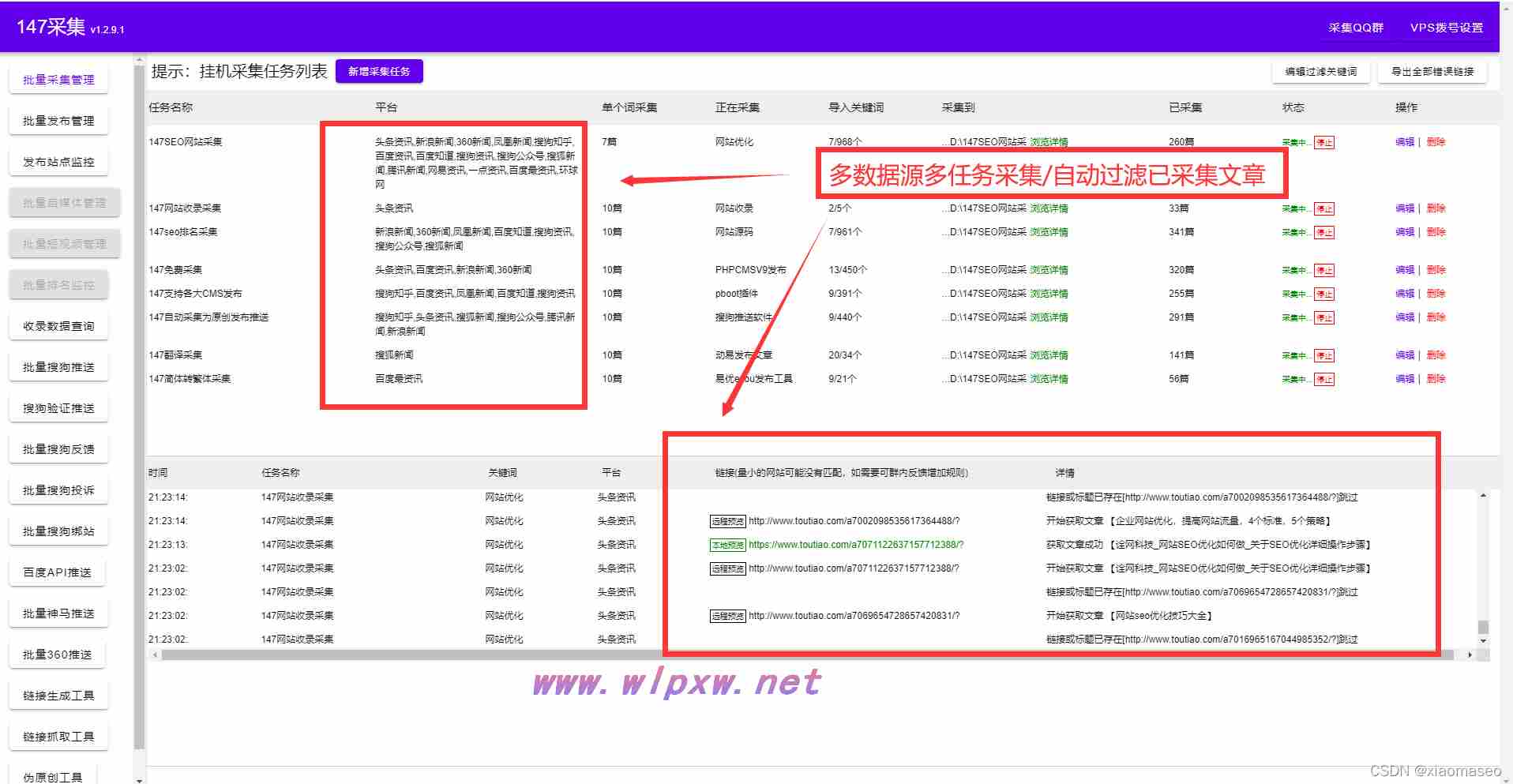Screen dimensions: 1513x784
Task: Click 编辑过滤关键词 button
Action: [1321, 71]
